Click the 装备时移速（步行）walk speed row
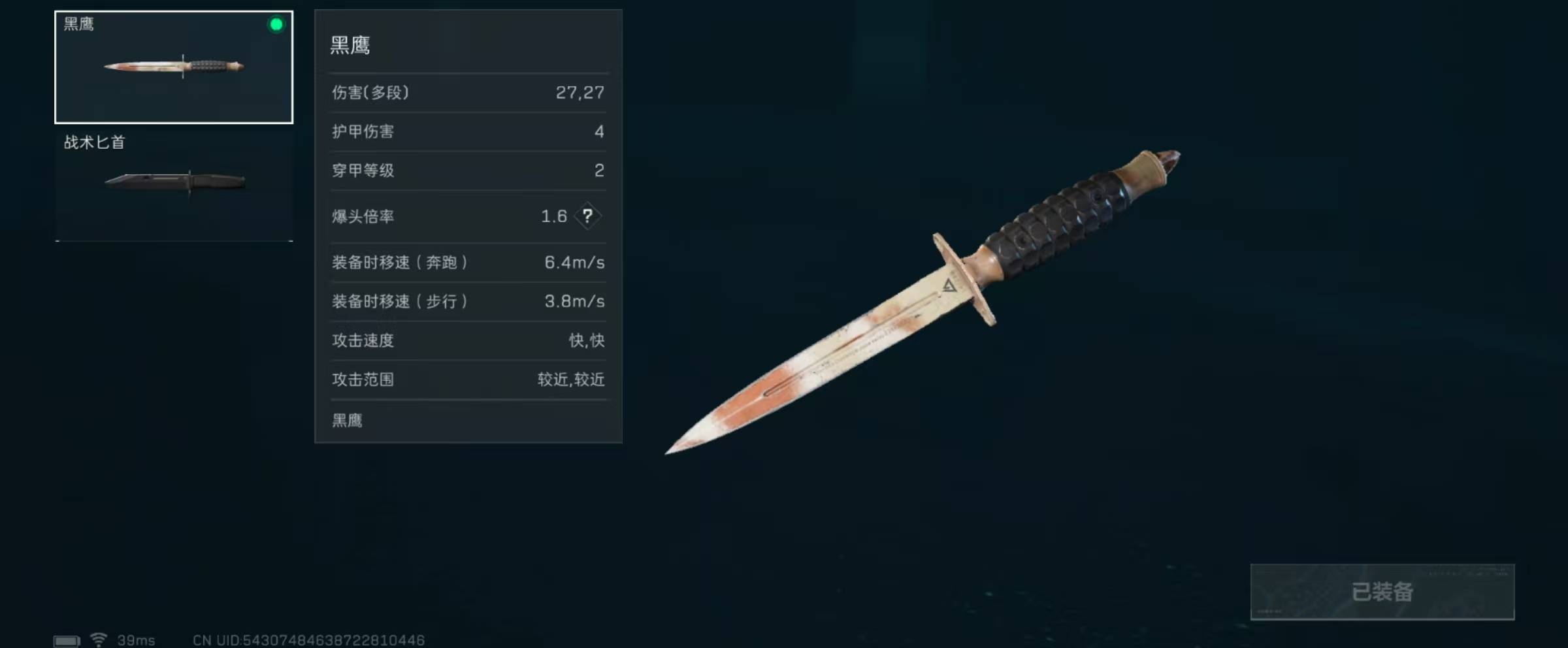 [468, 302]
